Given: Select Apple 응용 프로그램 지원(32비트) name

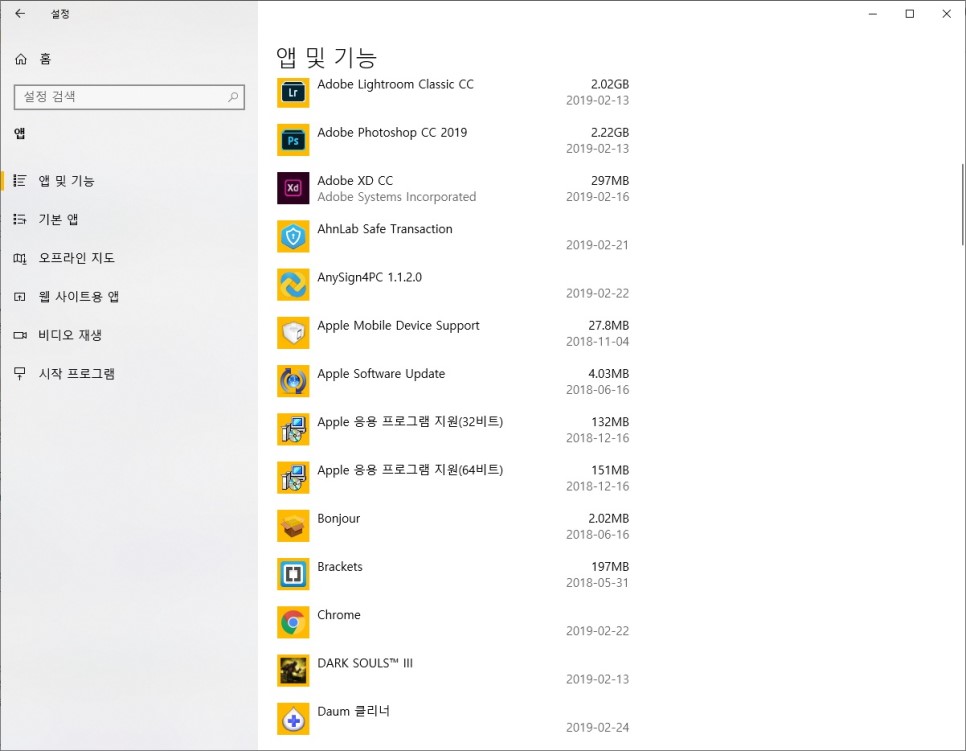Looking at the screenshot, I should click(410, 422).
